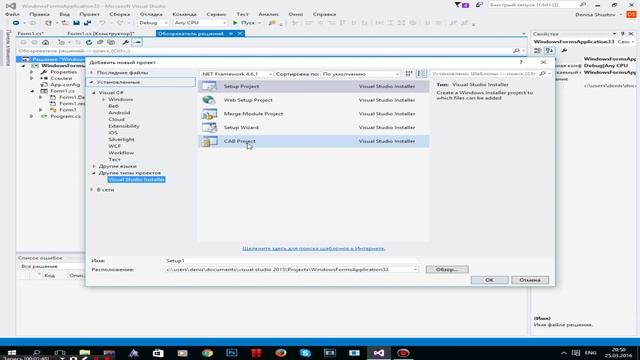Image resolution: width=640 pixels, height=360 pixels.
Task: Sort Properties panel by category
Action: (538, 51)
